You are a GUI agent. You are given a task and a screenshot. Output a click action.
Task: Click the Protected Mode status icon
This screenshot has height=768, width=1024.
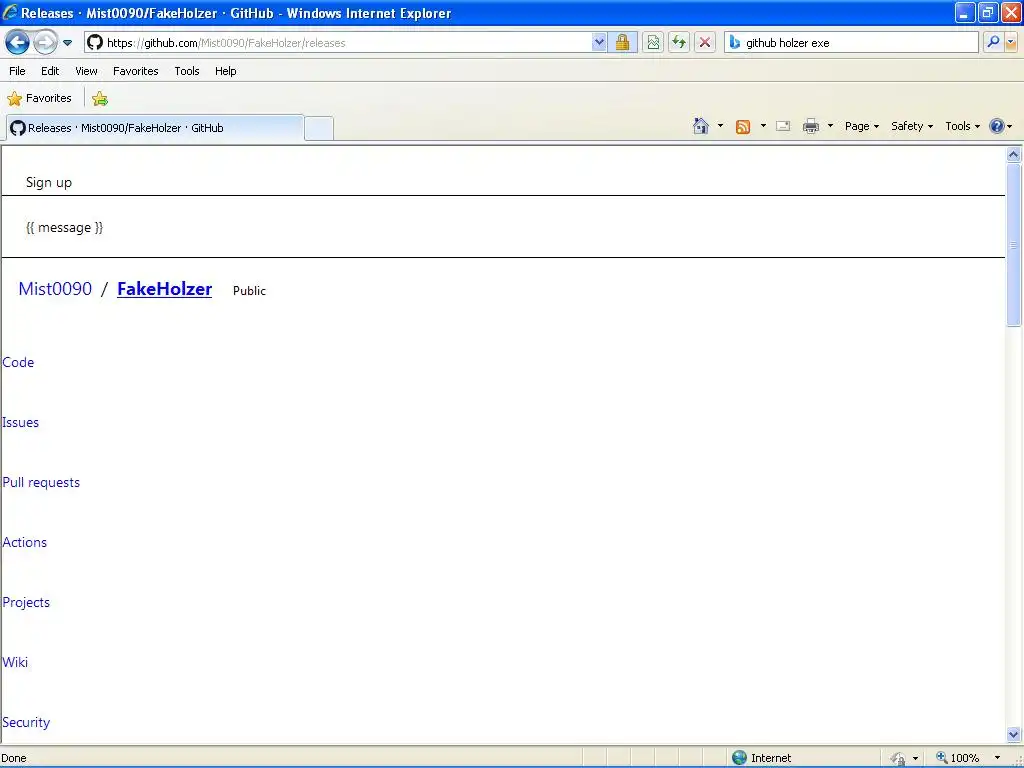click(899, 758)
